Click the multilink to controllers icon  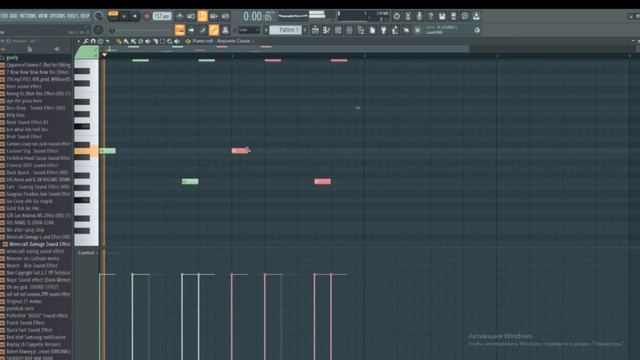pyautogui.click(x=225, y=30)
